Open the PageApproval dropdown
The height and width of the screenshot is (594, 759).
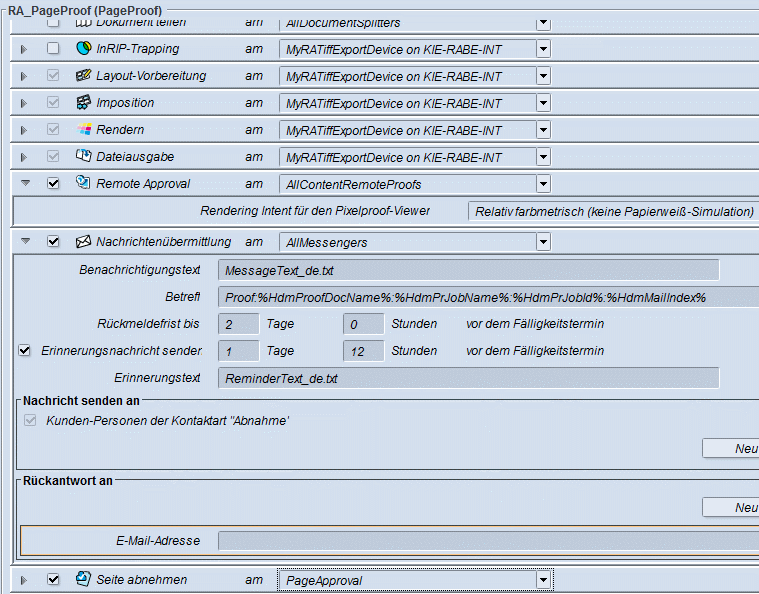tap(543, 579)
